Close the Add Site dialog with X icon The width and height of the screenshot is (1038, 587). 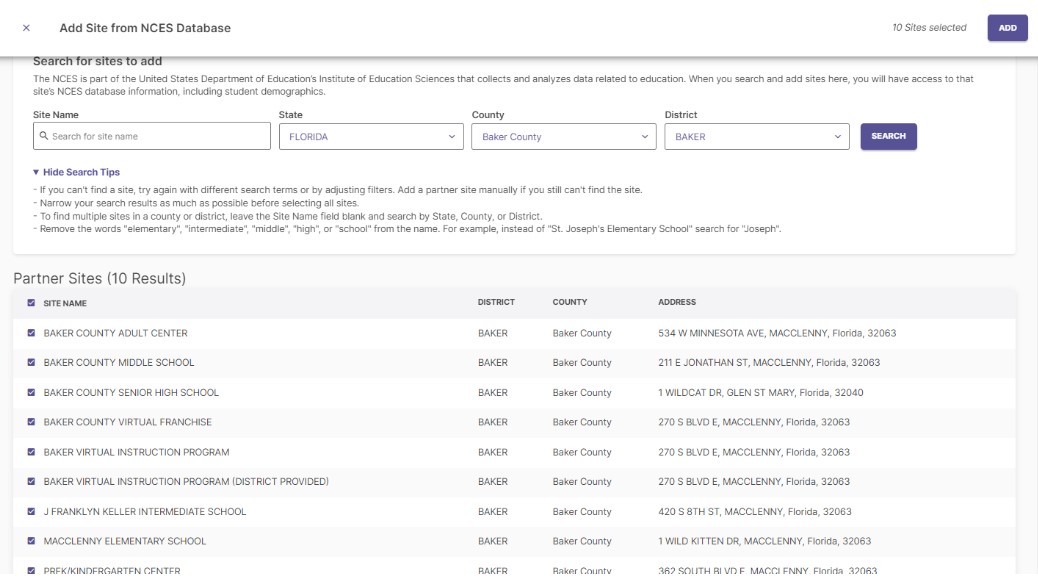click(x=26, y=28)
